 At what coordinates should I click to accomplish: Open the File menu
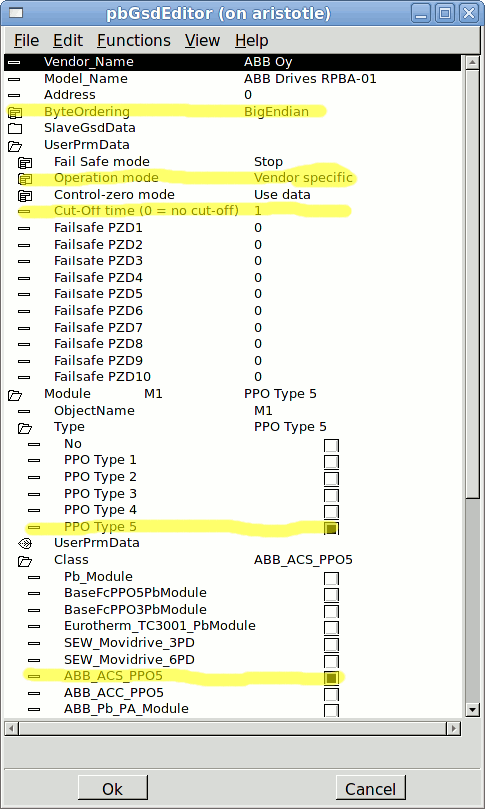pyautogui.click(x=26, y=40)
